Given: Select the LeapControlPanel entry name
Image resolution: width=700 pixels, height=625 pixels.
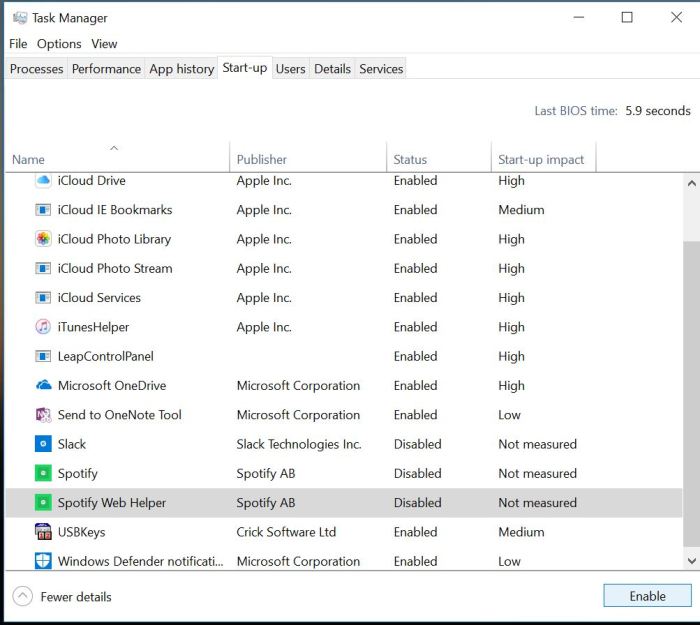Looking at the screenshot, I should point(105,356).
